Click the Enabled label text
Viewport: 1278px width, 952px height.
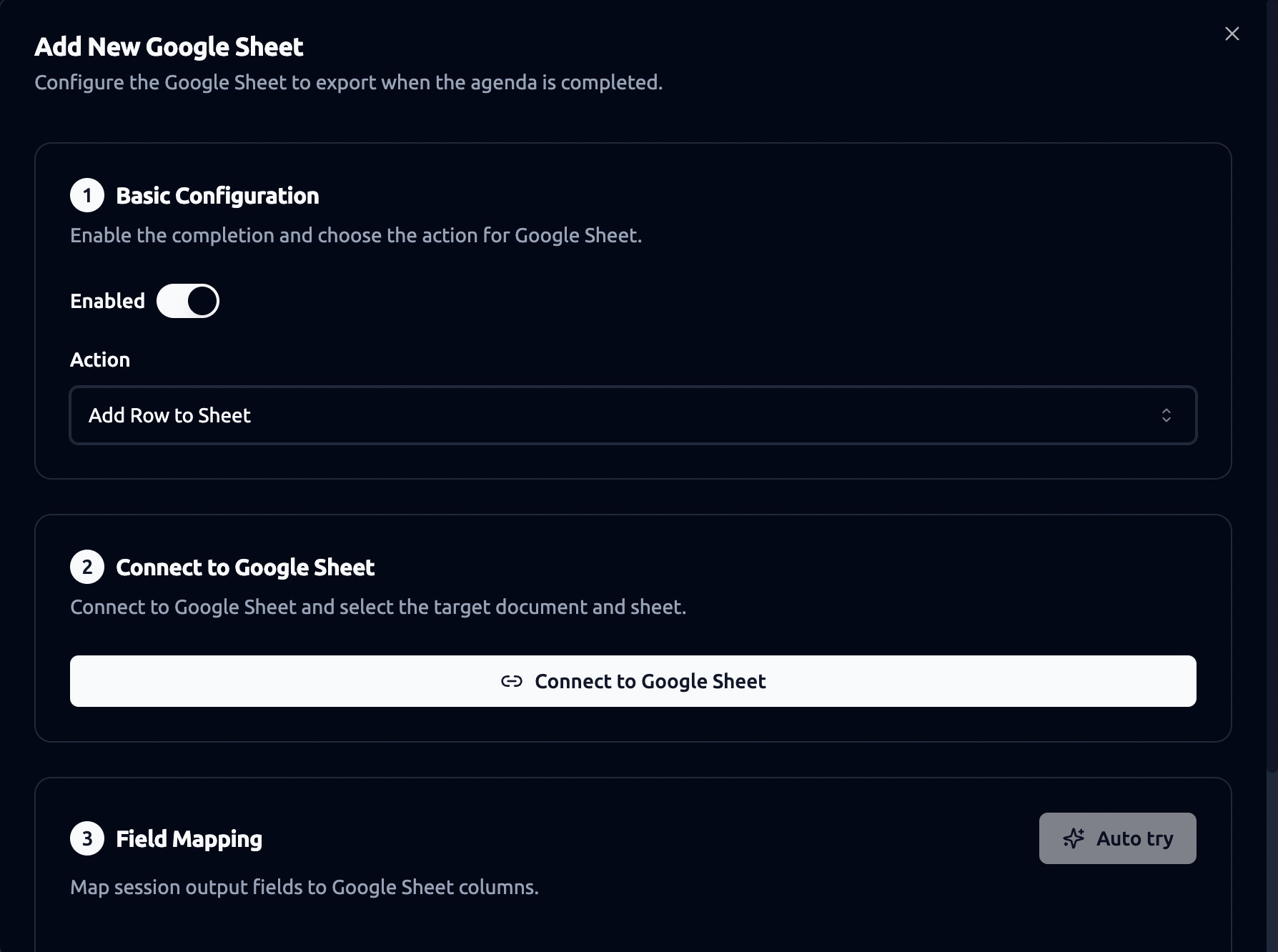(x=107, y=301)
